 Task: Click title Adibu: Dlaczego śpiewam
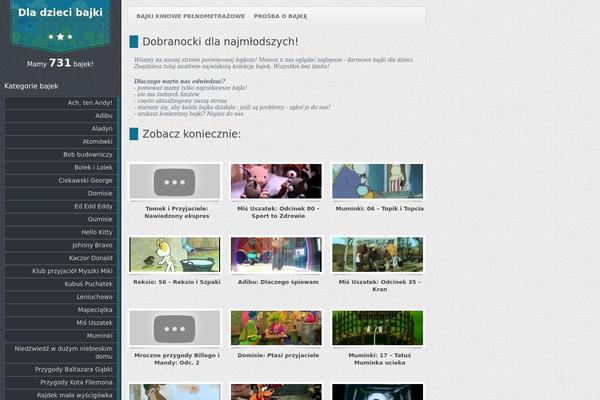[278, 282]
